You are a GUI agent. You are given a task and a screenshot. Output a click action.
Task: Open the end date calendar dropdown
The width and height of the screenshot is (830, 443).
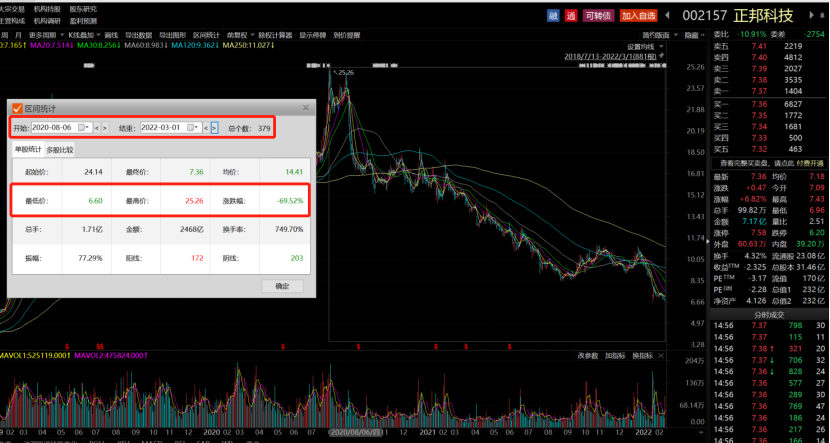pyautogui.click(x=194, y=128)
